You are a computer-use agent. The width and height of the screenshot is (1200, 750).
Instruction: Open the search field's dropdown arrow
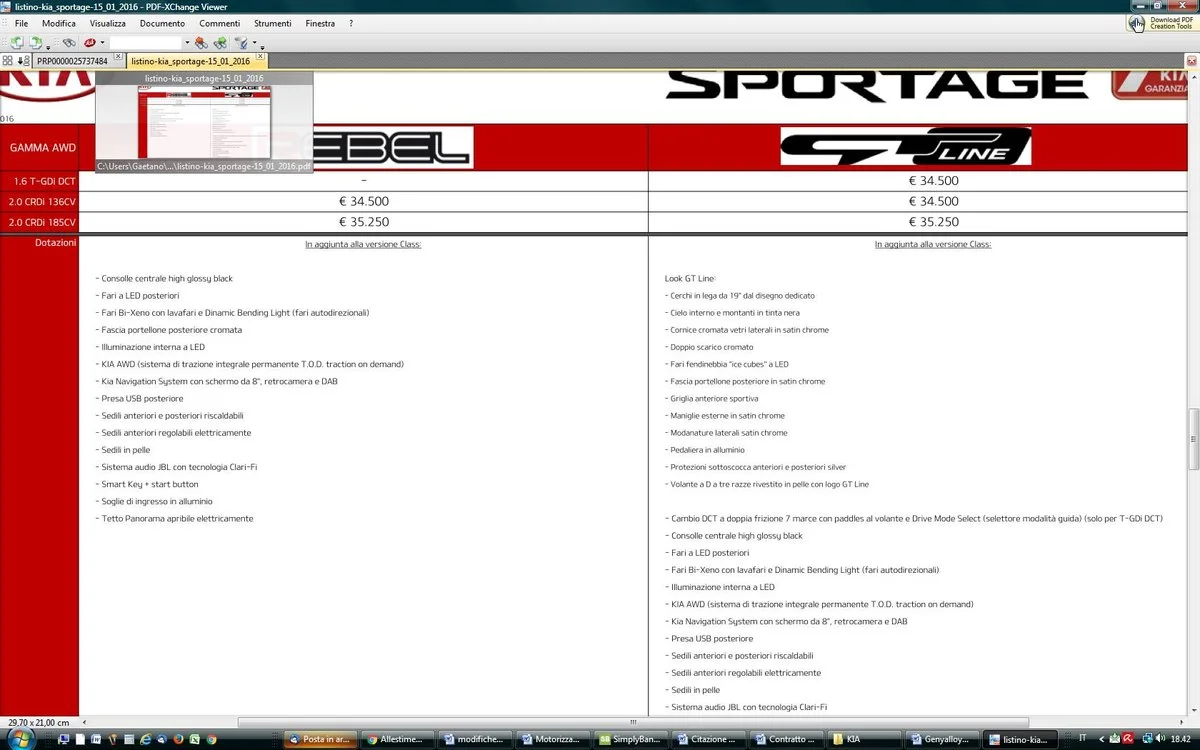tap(187, 42)
